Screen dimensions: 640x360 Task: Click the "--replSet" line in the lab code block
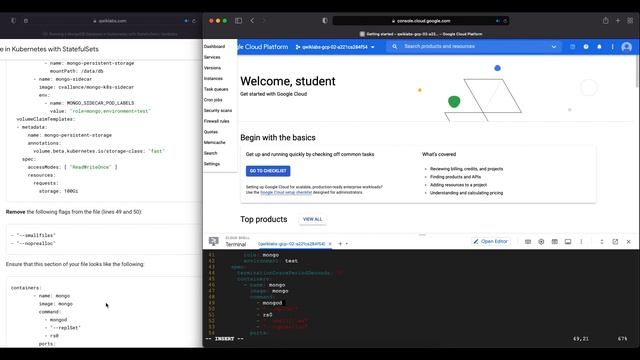tap(63, 328)
